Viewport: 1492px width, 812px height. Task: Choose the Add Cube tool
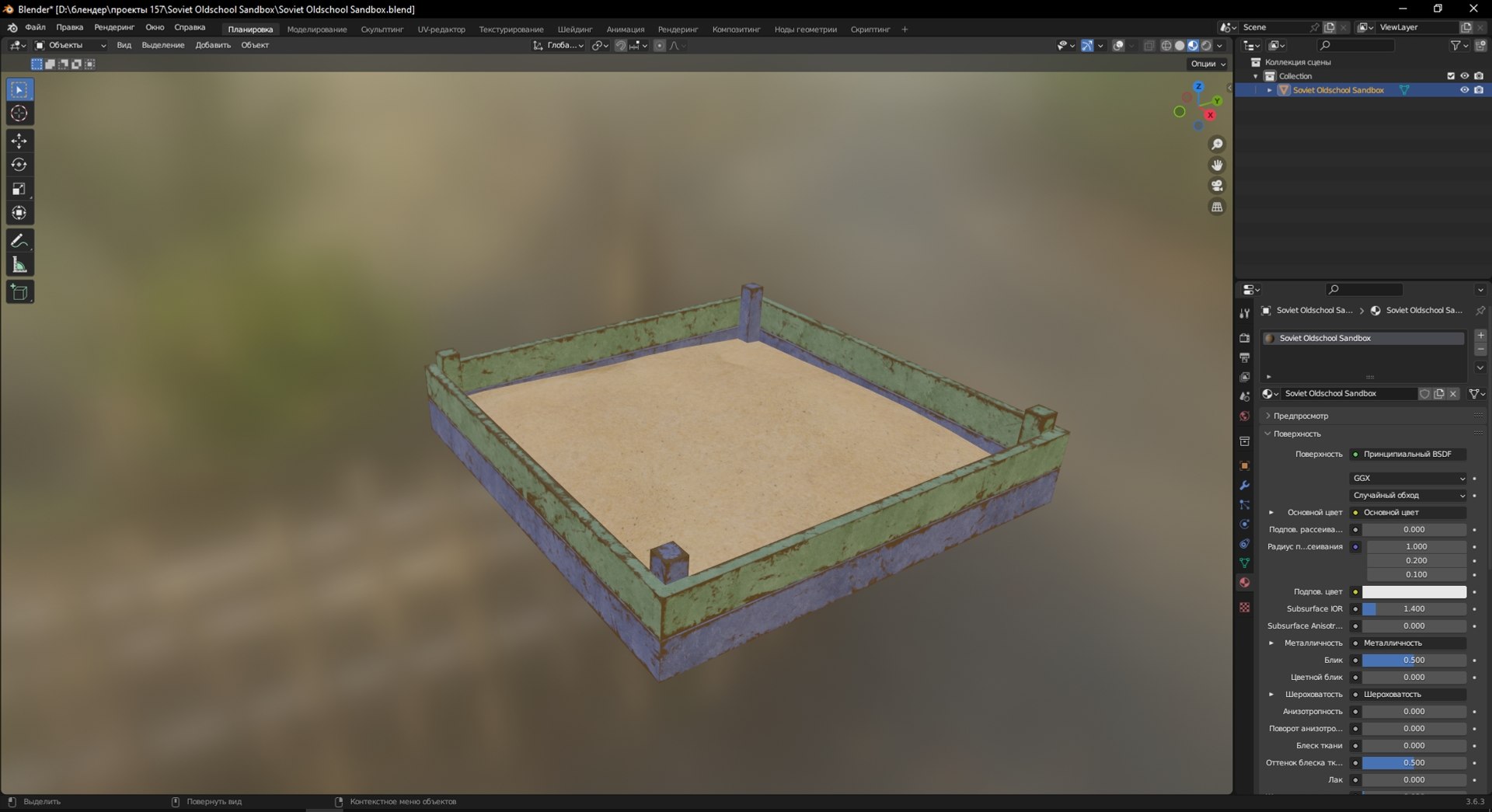click(x=19, y=292)
